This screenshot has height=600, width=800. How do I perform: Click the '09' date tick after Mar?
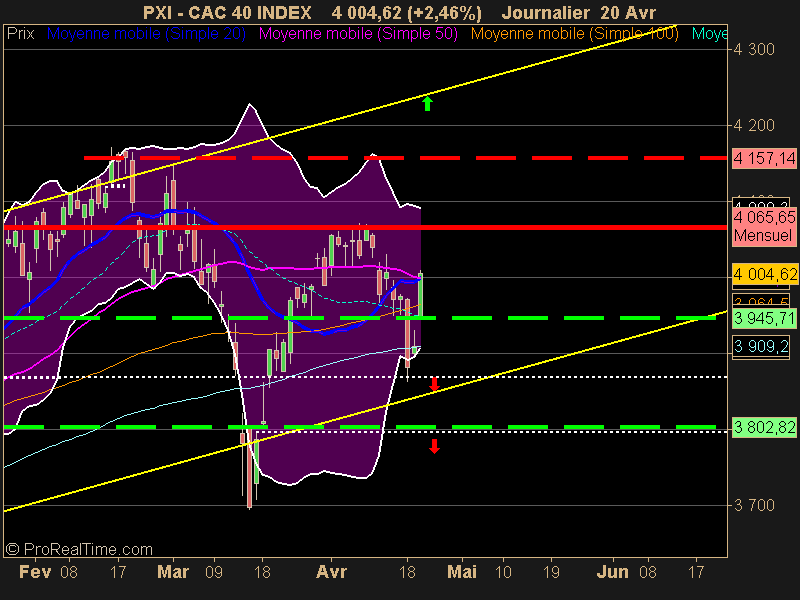[214, 572]
